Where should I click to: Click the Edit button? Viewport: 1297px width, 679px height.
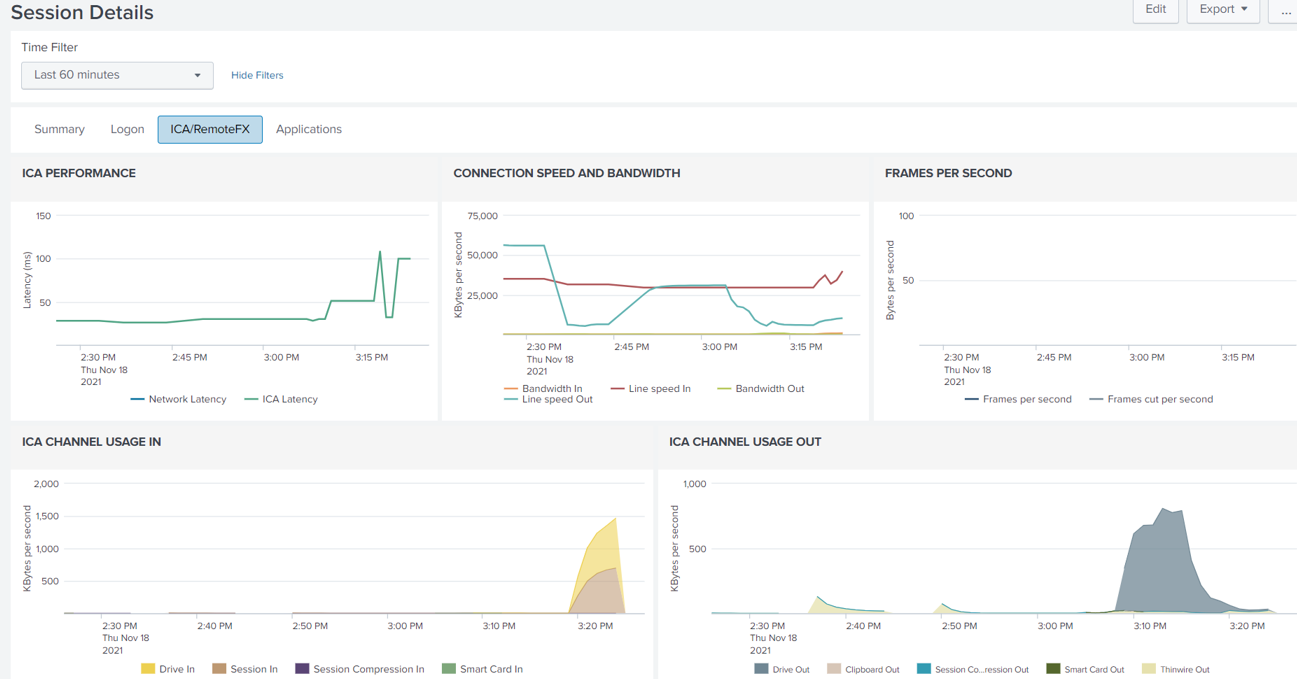[1155, 10]
